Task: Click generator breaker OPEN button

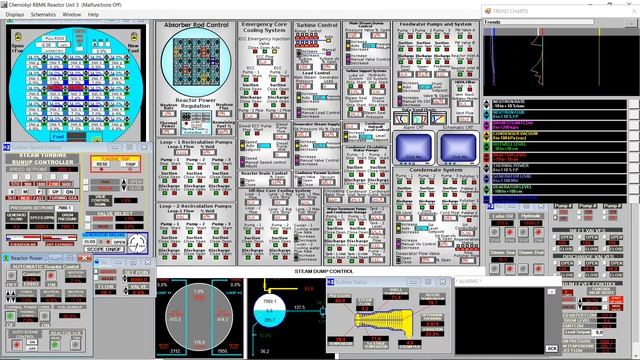Action: tap(119, 242)
